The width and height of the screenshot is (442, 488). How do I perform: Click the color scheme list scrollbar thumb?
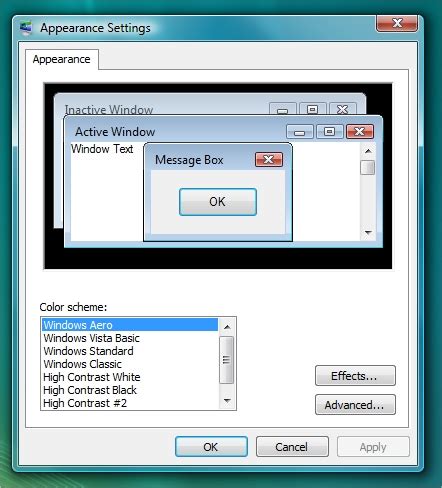point(227,360)
